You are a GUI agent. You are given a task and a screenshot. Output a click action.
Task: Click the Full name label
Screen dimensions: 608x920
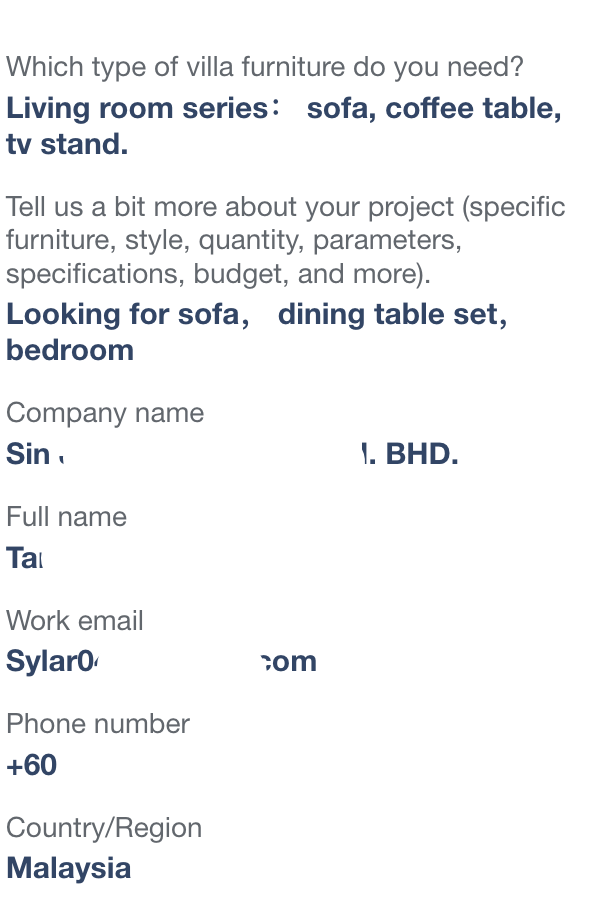point(66,517)
